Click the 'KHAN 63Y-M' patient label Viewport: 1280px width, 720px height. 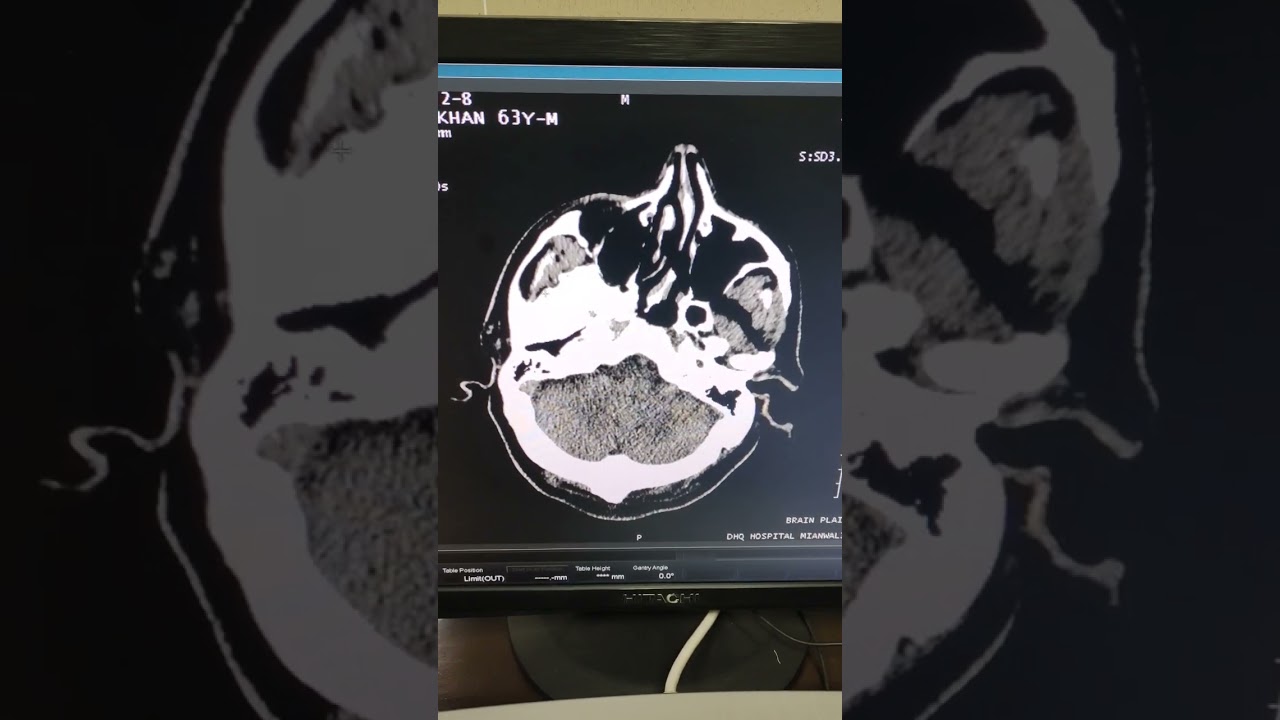pos(498,118)
